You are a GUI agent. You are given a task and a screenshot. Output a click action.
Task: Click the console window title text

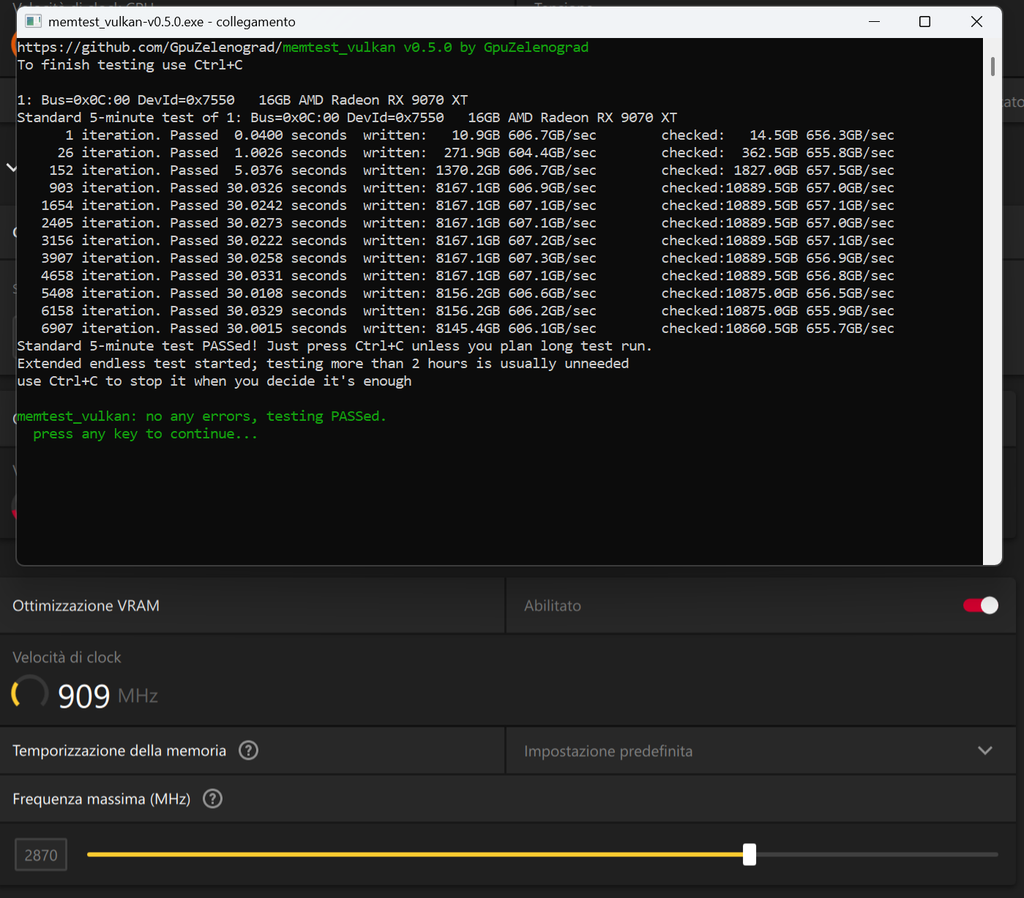pyautogui.click(x=172, y=22)
